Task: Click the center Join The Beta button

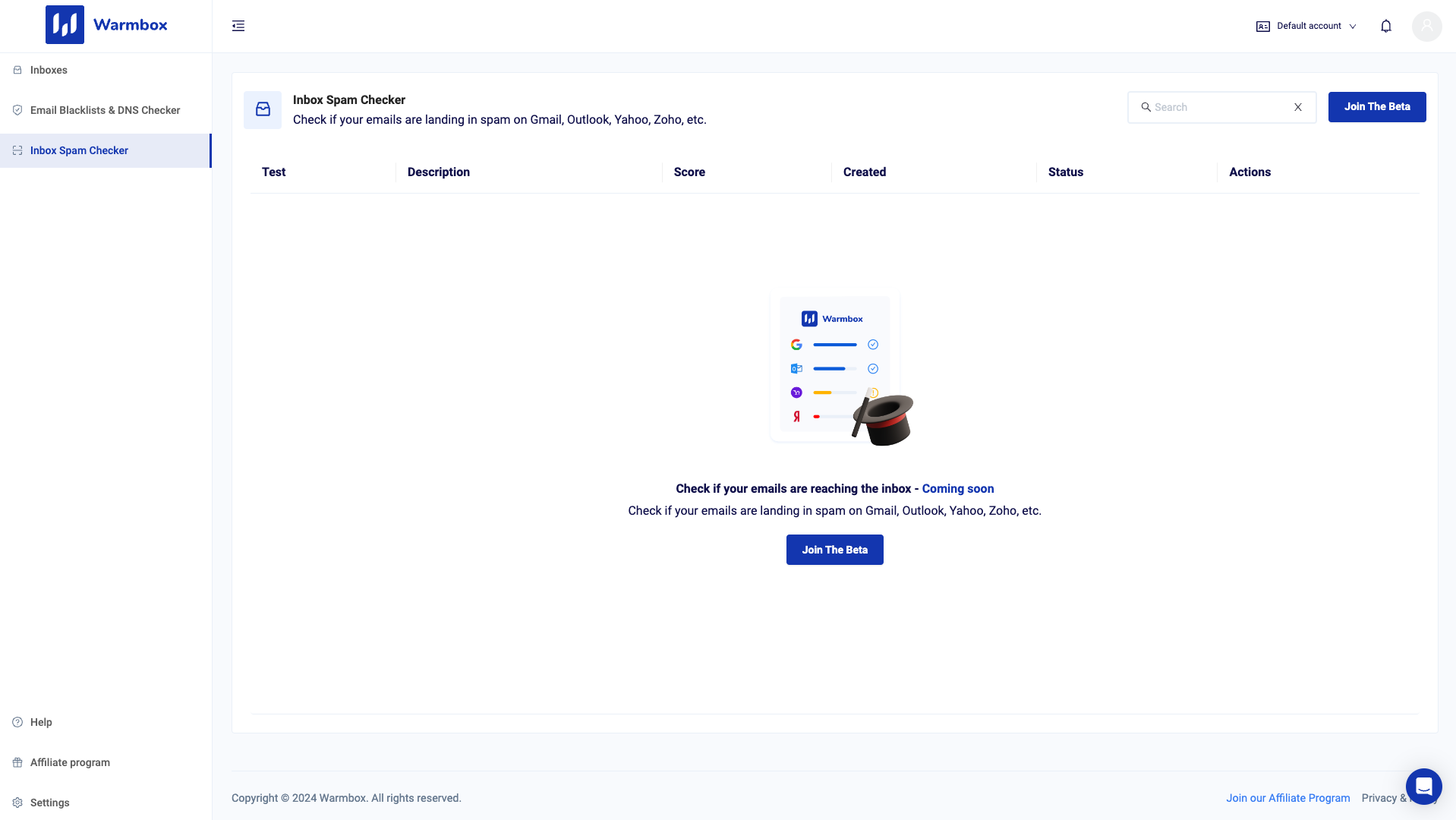Action: 834,550
